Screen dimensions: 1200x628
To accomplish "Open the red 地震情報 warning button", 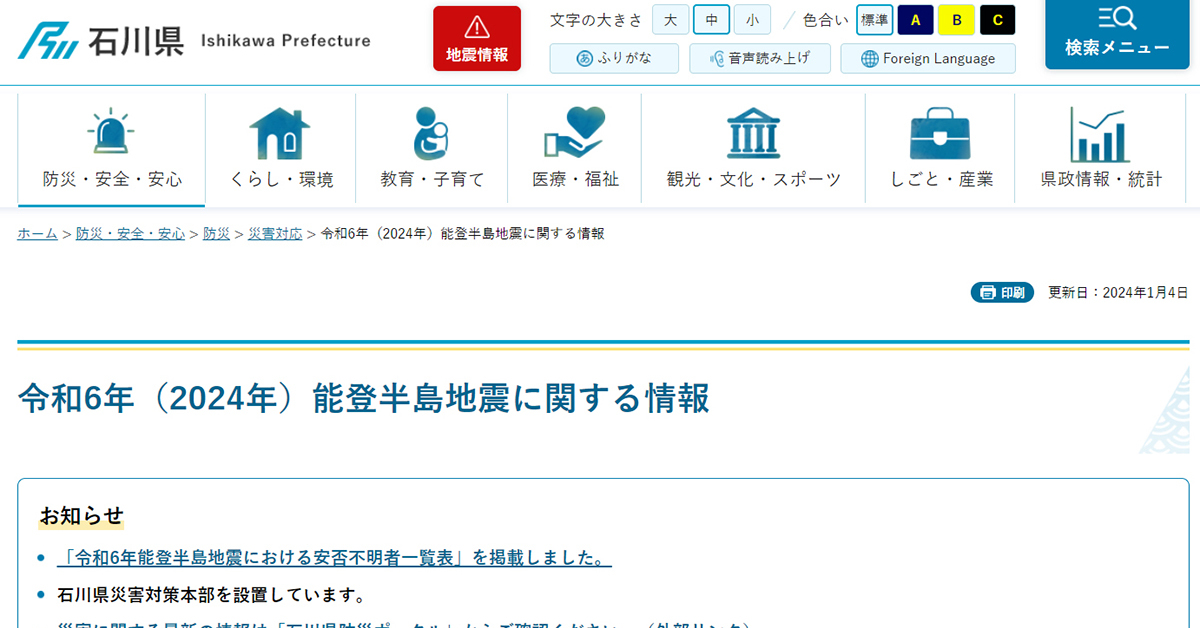I will [477, 39].
